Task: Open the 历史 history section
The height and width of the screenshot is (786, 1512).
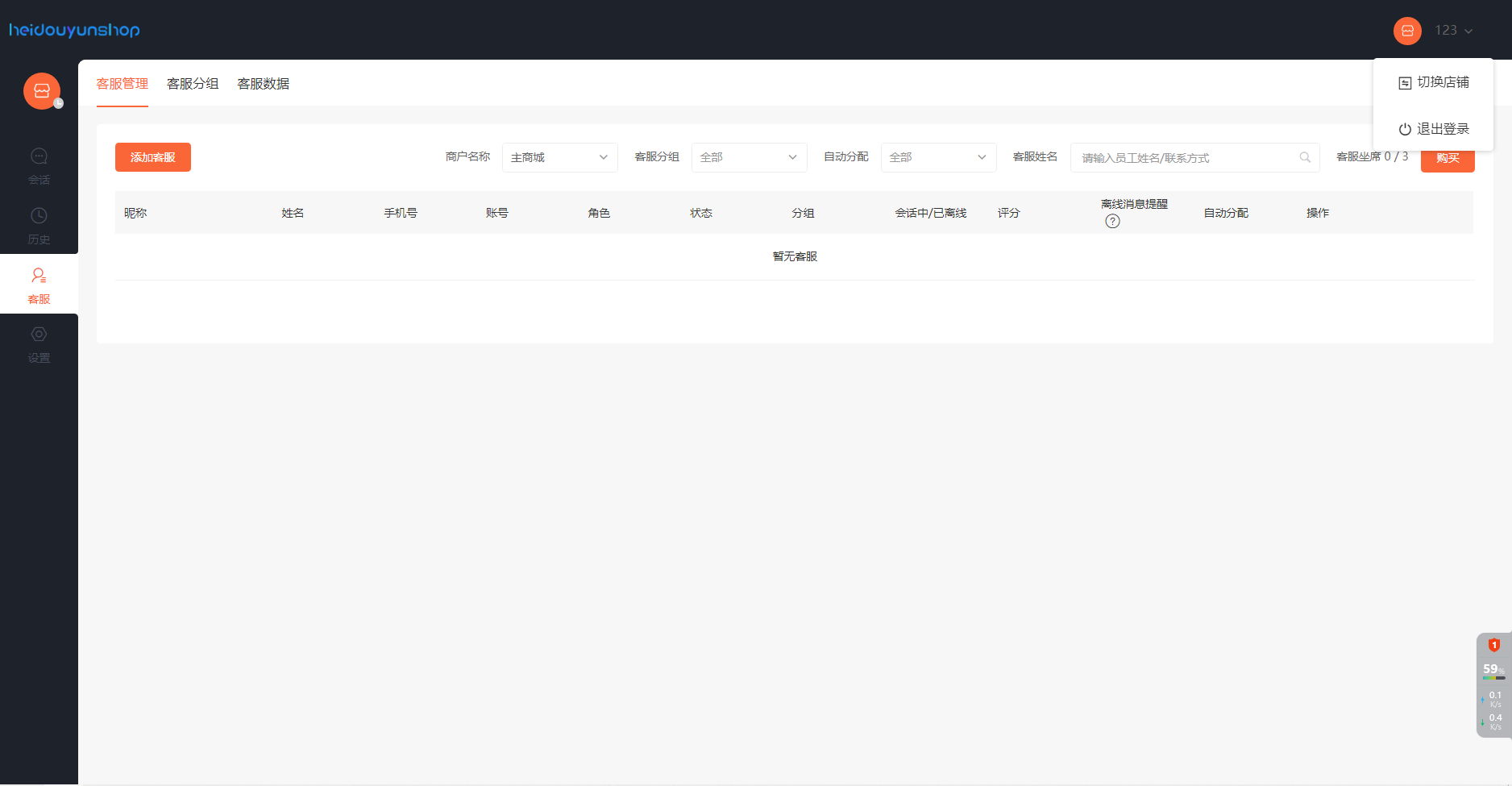Action: coord(39,226)
